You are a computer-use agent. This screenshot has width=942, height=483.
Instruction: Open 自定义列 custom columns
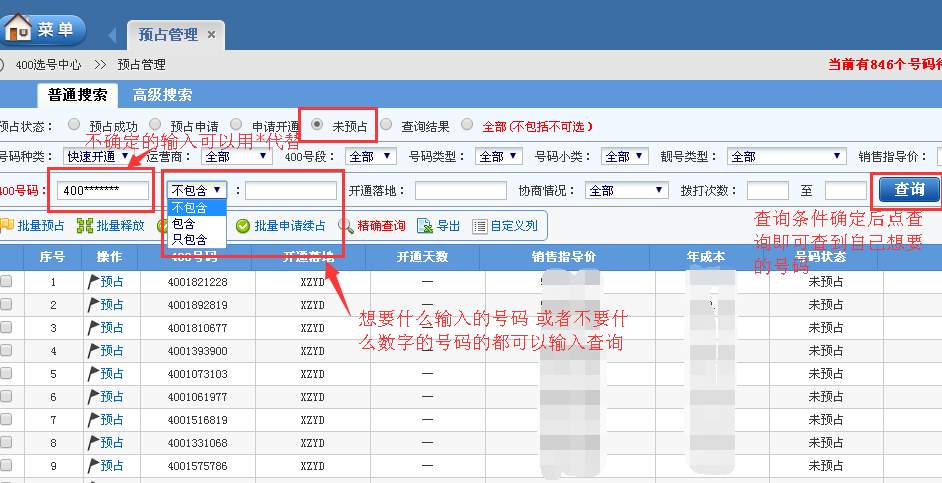480,226
